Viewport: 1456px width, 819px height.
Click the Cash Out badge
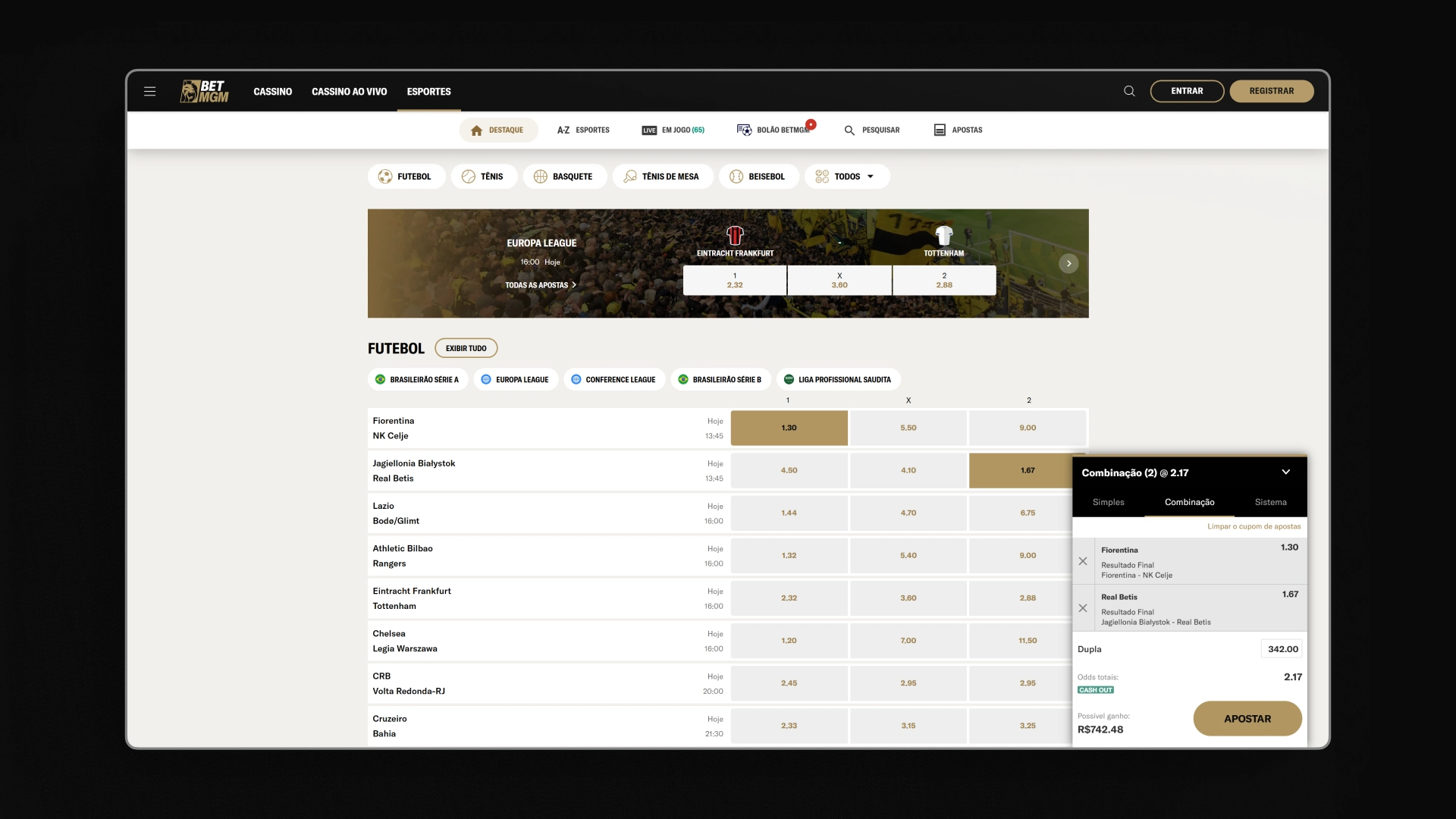pos(1096,690)
